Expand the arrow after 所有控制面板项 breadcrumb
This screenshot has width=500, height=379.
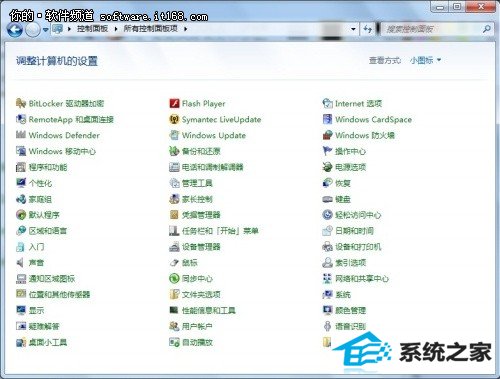[x=186, y=29]
